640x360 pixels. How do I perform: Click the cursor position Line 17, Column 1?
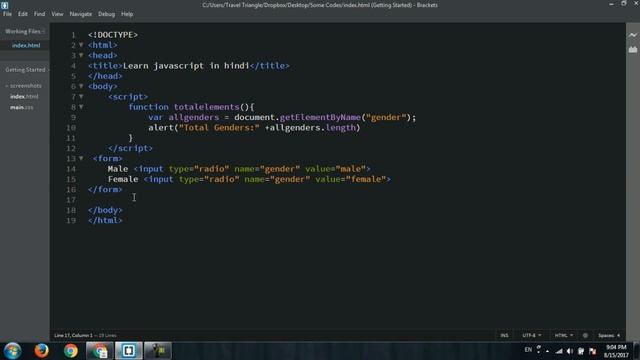click(x=73, y=336)
